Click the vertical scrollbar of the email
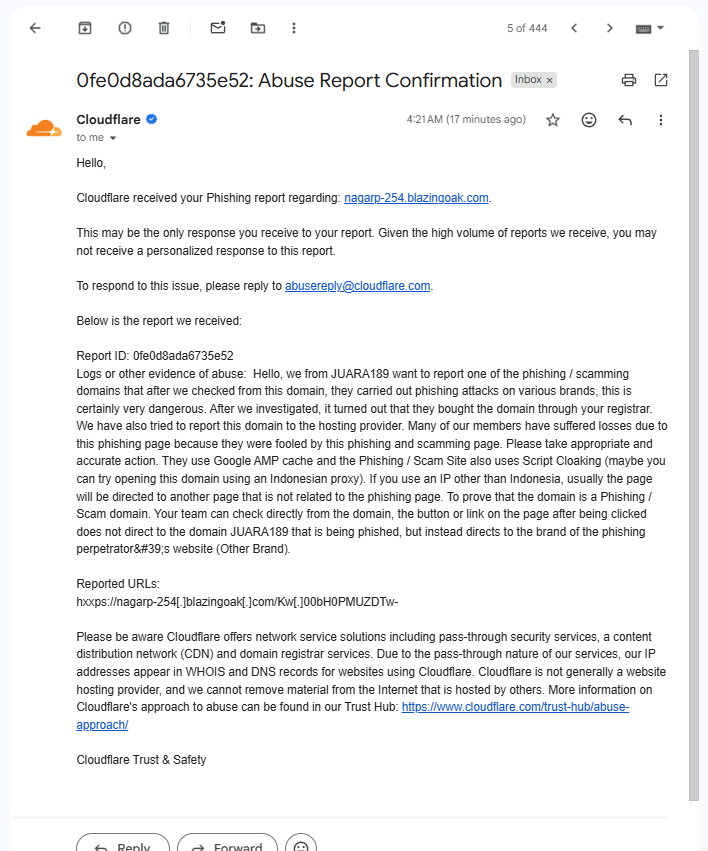708x851 pixels. point(694,425)
